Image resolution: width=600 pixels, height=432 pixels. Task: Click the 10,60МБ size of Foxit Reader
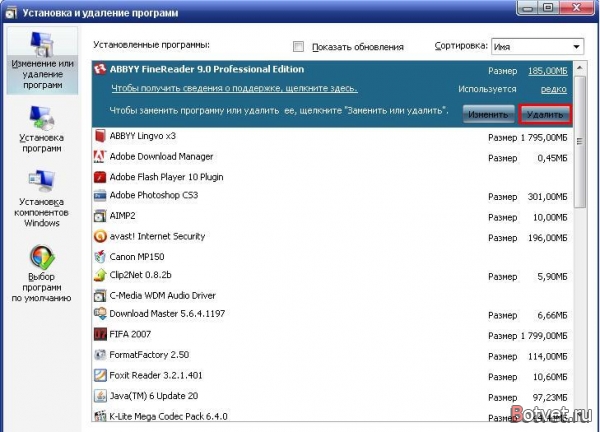550,377
